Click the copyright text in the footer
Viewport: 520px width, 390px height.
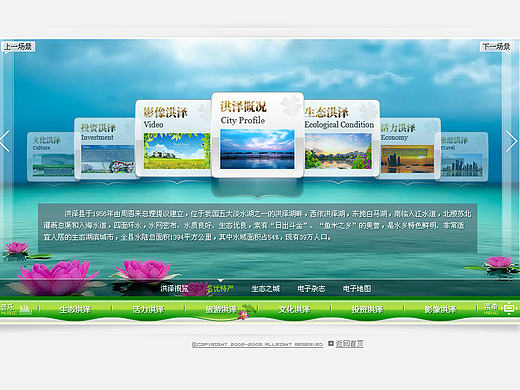(257, 344)
